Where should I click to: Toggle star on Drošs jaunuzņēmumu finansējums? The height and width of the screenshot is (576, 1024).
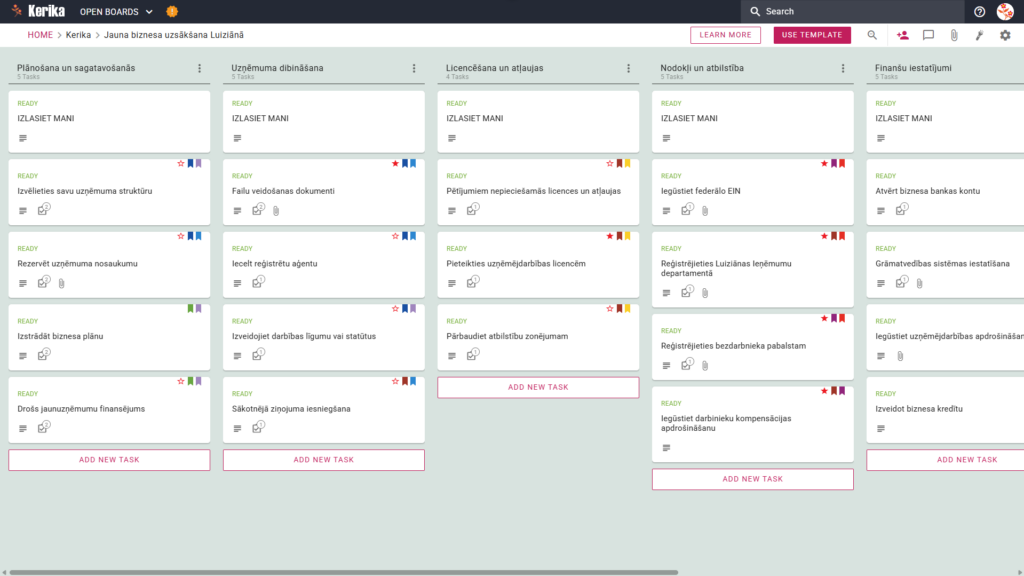point(181,381)
